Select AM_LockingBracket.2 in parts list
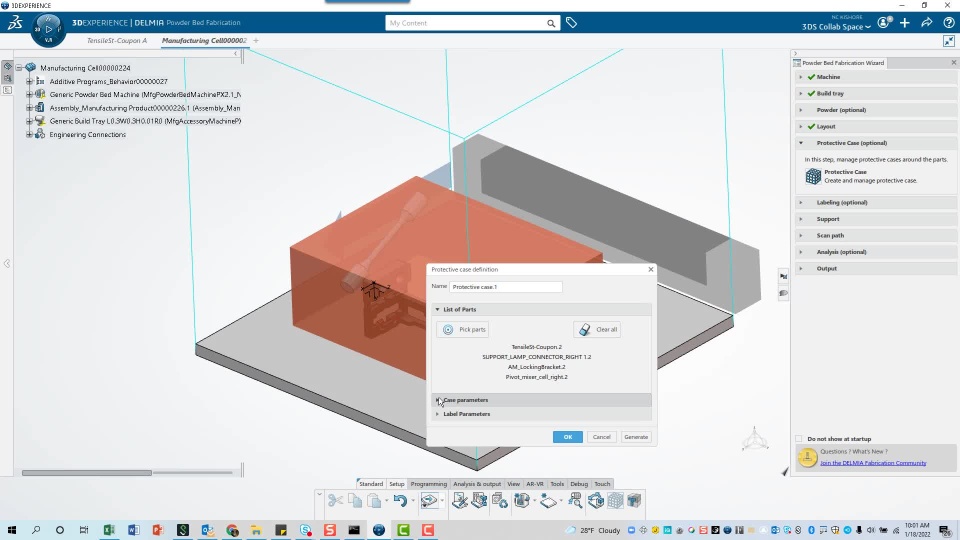Viewport: 960px width, 540px height. point(536,367)
